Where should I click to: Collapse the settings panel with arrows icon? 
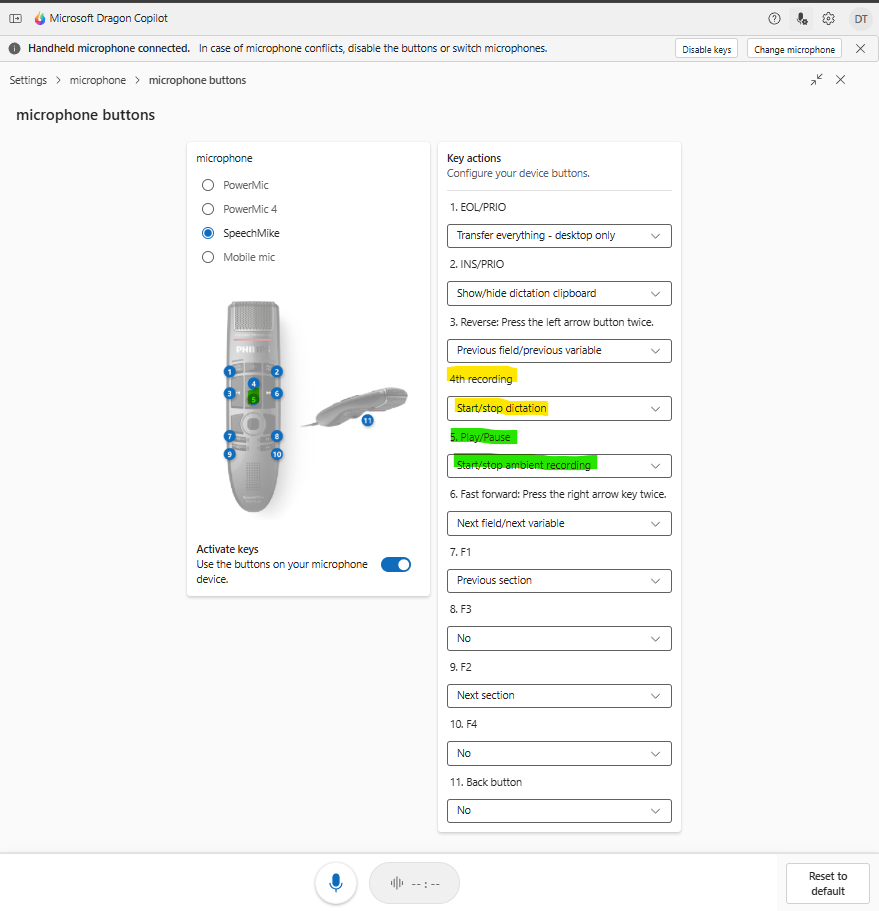816,80
